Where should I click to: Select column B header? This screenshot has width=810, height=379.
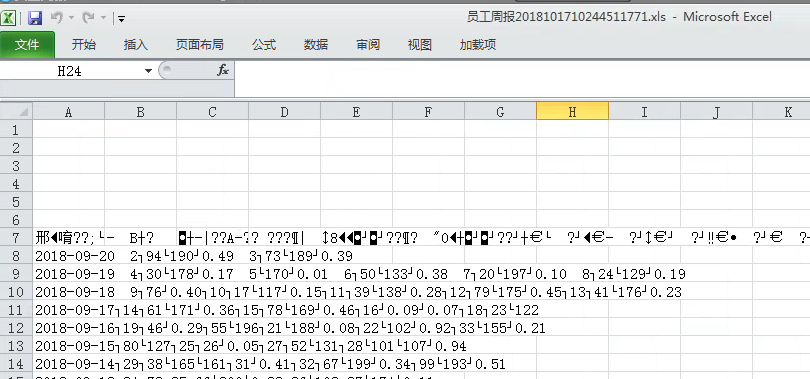[x=141, y=112]
